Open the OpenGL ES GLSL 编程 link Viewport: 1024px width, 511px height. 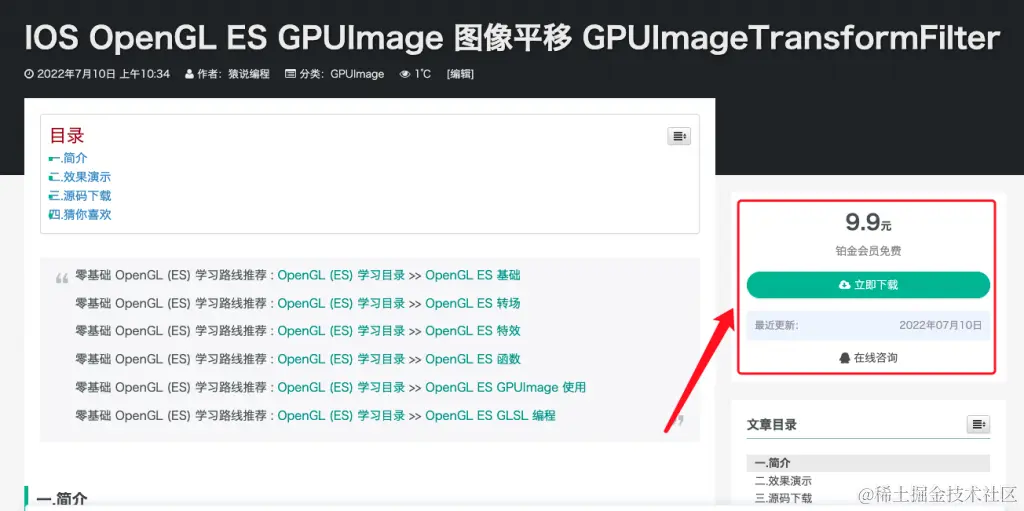click(490, 416)
